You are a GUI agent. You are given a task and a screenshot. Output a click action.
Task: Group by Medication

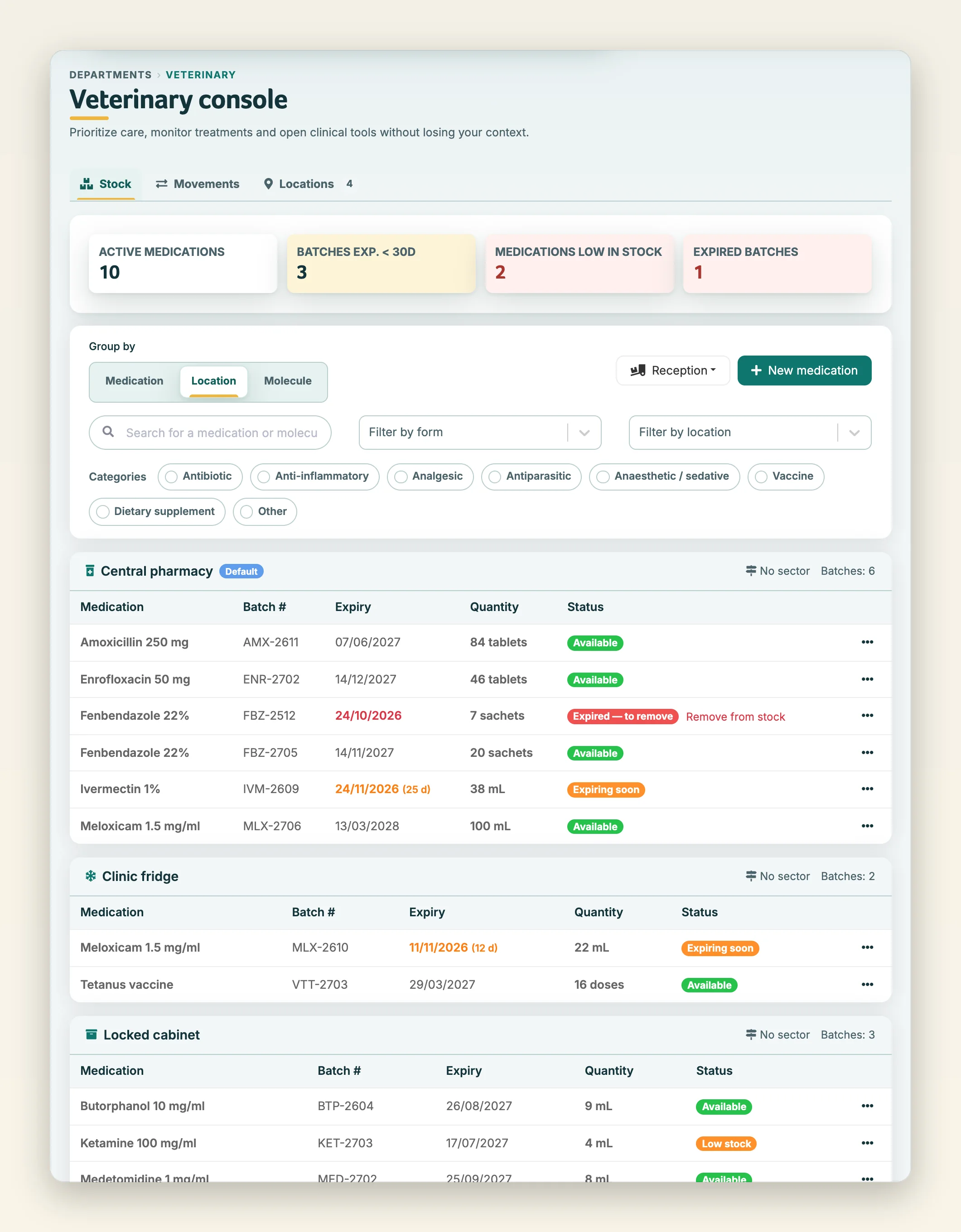(134, 381)
